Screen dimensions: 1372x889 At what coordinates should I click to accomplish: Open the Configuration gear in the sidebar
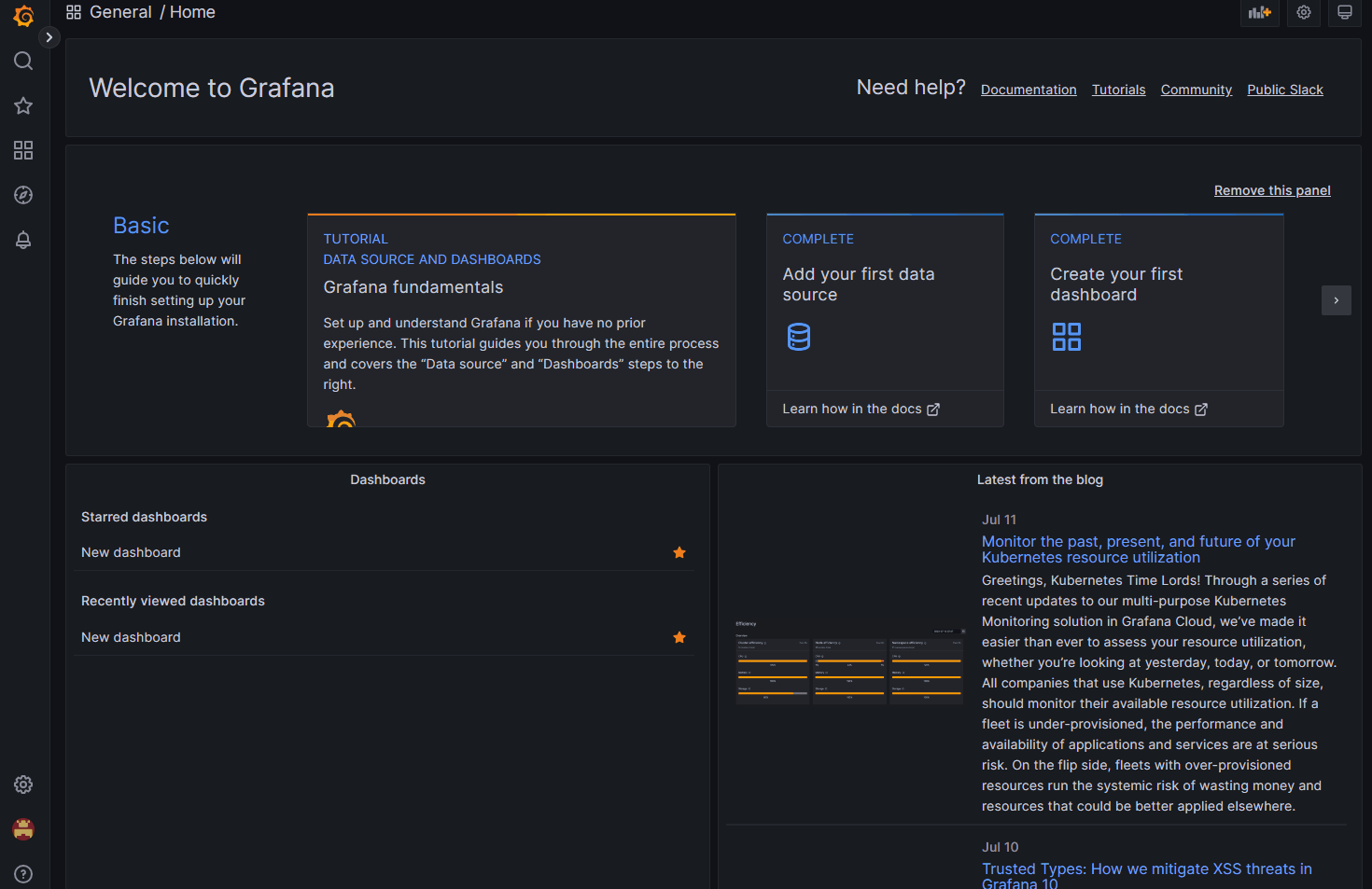pos(23,785)
